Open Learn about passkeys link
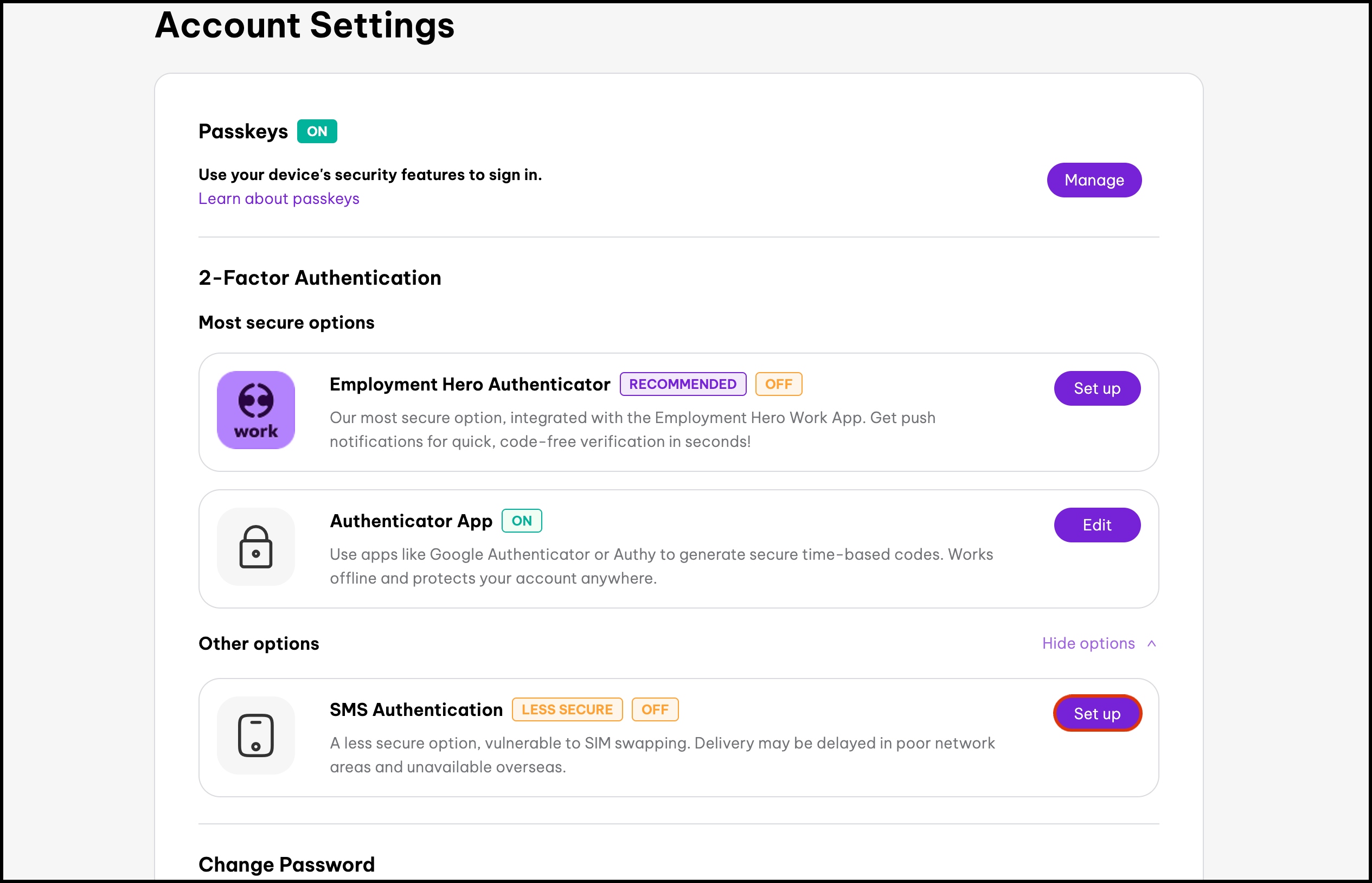 click(279, 199)
